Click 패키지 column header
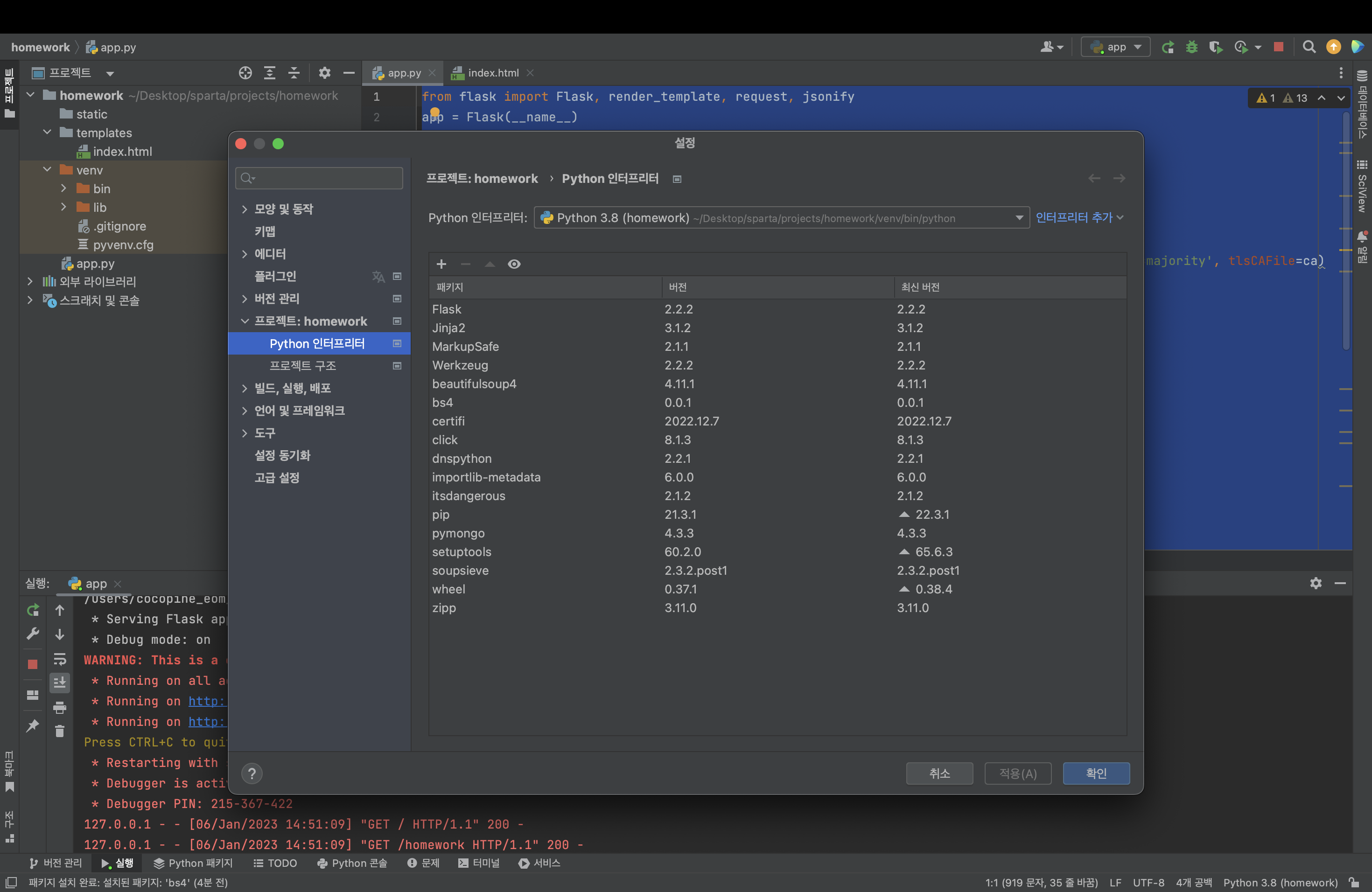Image resolution: width=1372 pixels, height=892 pixels. click(x=546, y=287)
